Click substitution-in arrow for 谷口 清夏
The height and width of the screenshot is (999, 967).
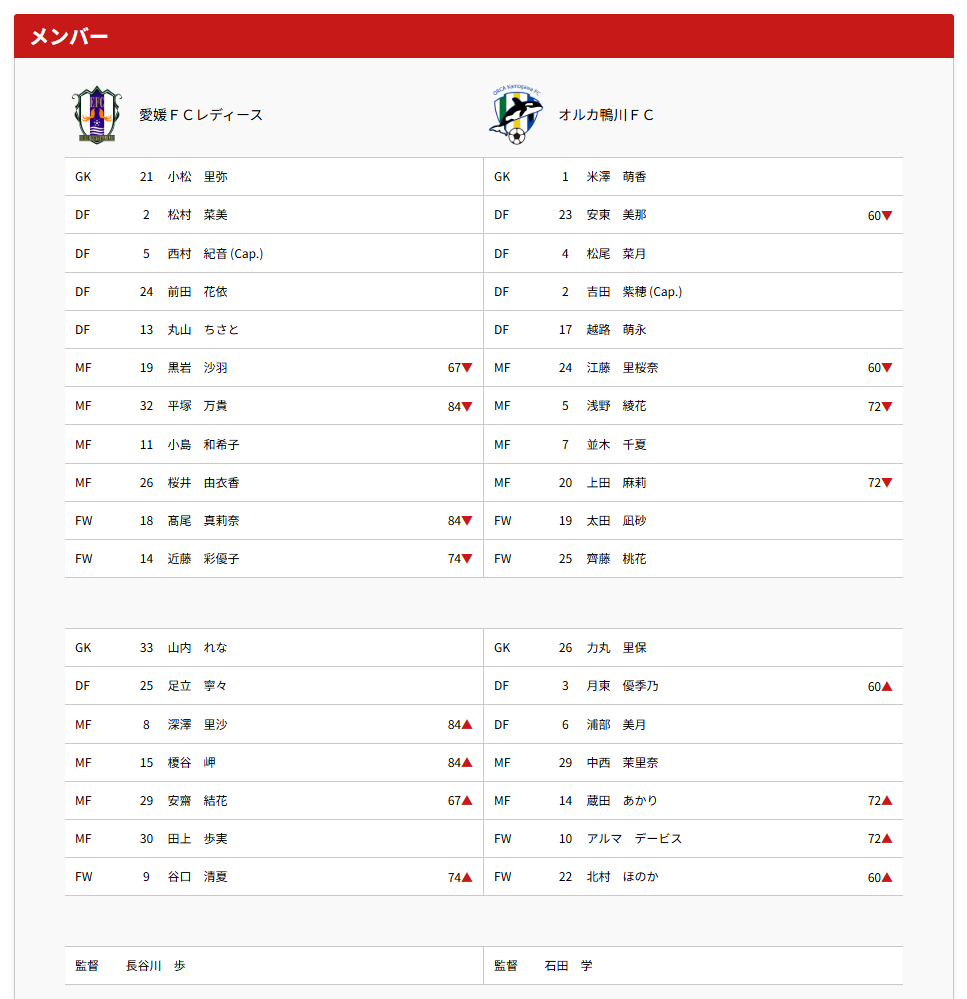tap(467, 877)
